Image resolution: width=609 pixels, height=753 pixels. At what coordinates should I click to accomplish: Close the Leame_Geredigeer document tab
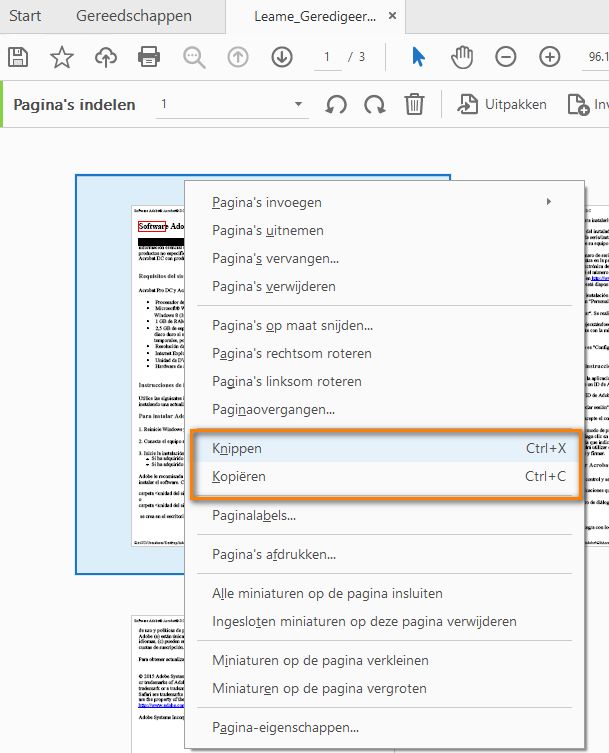392,16
